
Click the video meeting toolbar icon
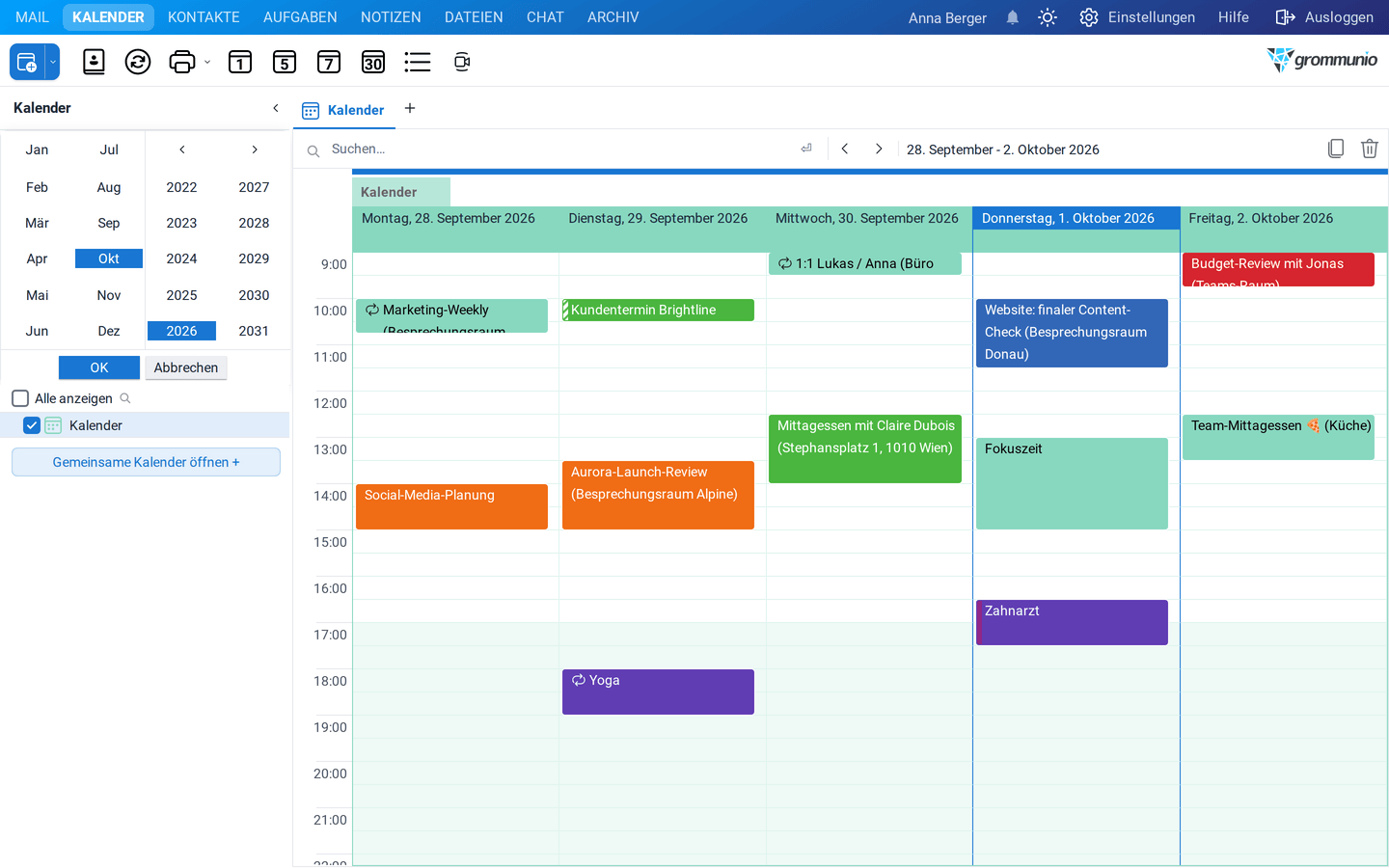coord(462,62)
